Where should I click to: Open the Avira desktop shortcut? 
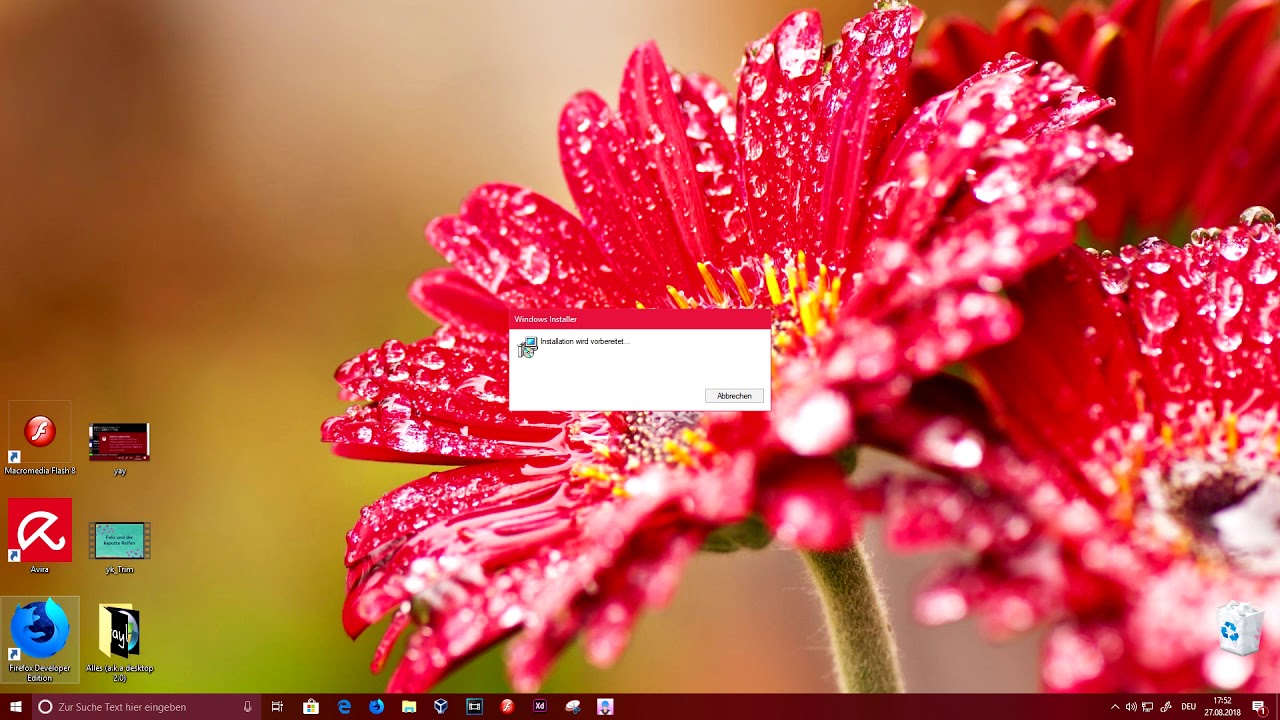point(40,537)
